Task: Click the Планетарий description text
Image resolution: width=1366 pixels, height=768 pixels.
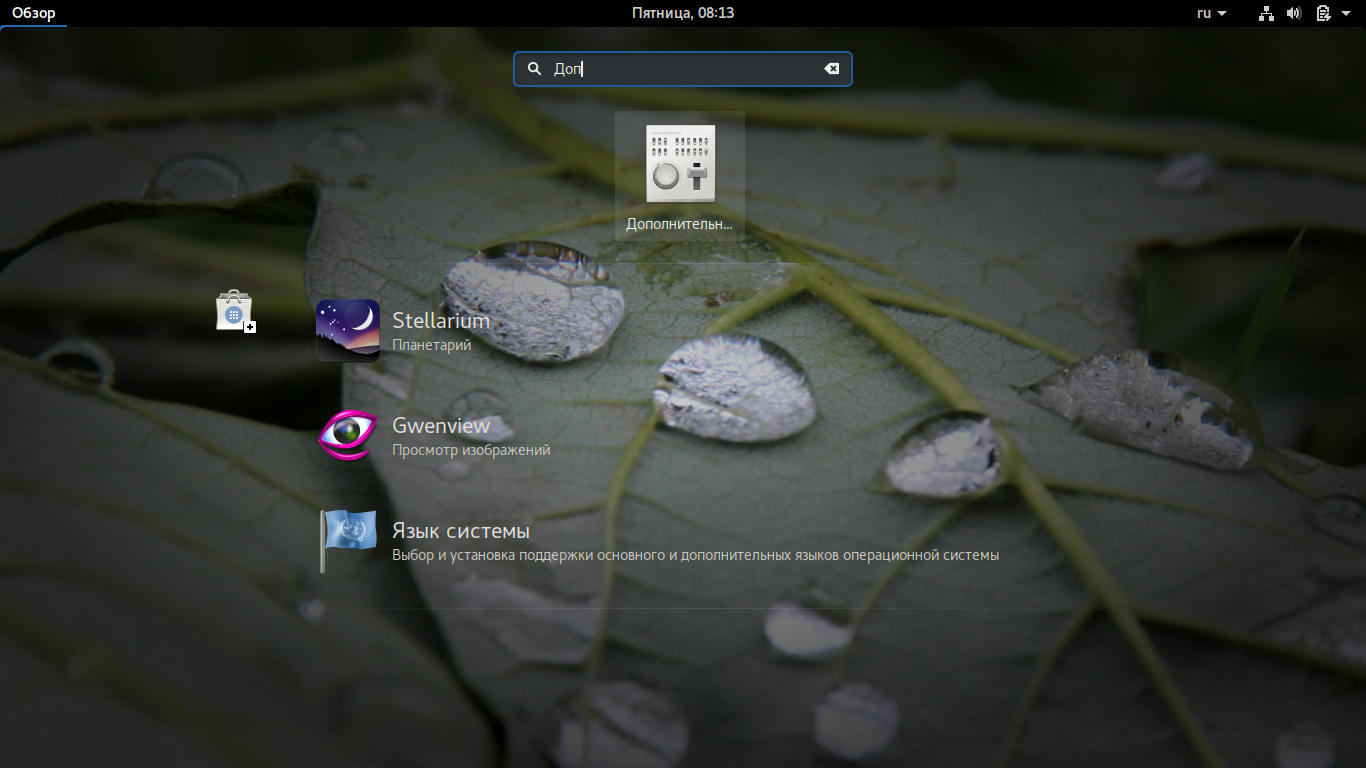Action: click(431, 345)
